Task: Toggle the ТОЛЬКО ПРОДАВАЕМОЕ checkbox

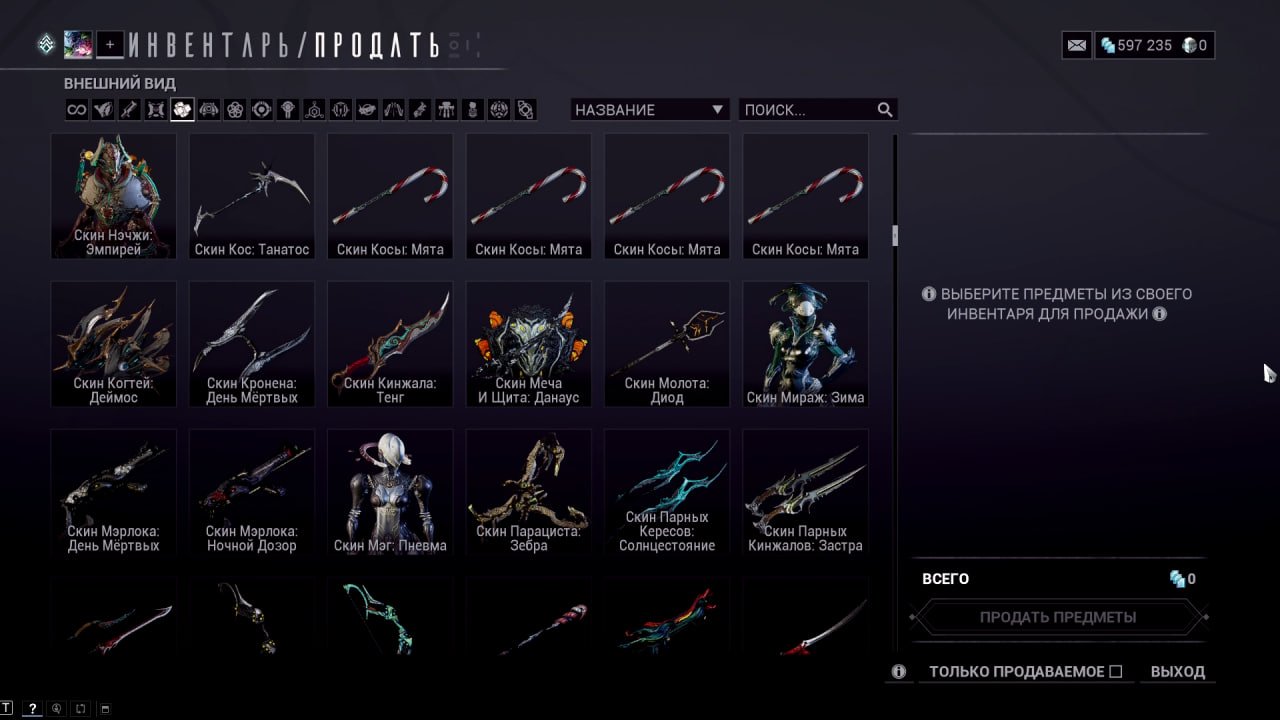Action: pyautogui.click(x=1116, y=672)
